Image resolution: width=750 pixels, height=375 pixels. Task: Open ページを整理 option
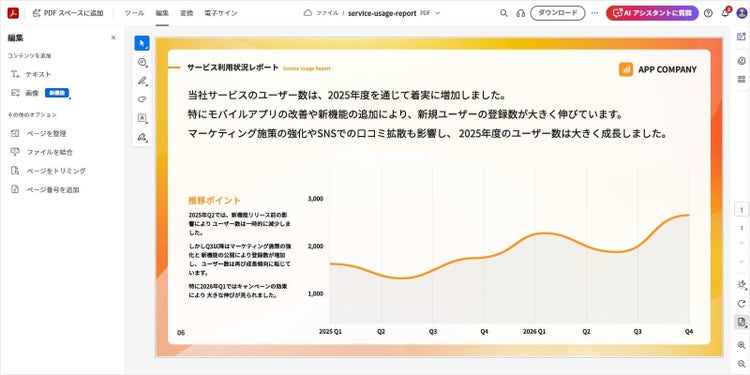tap(38, 133)
